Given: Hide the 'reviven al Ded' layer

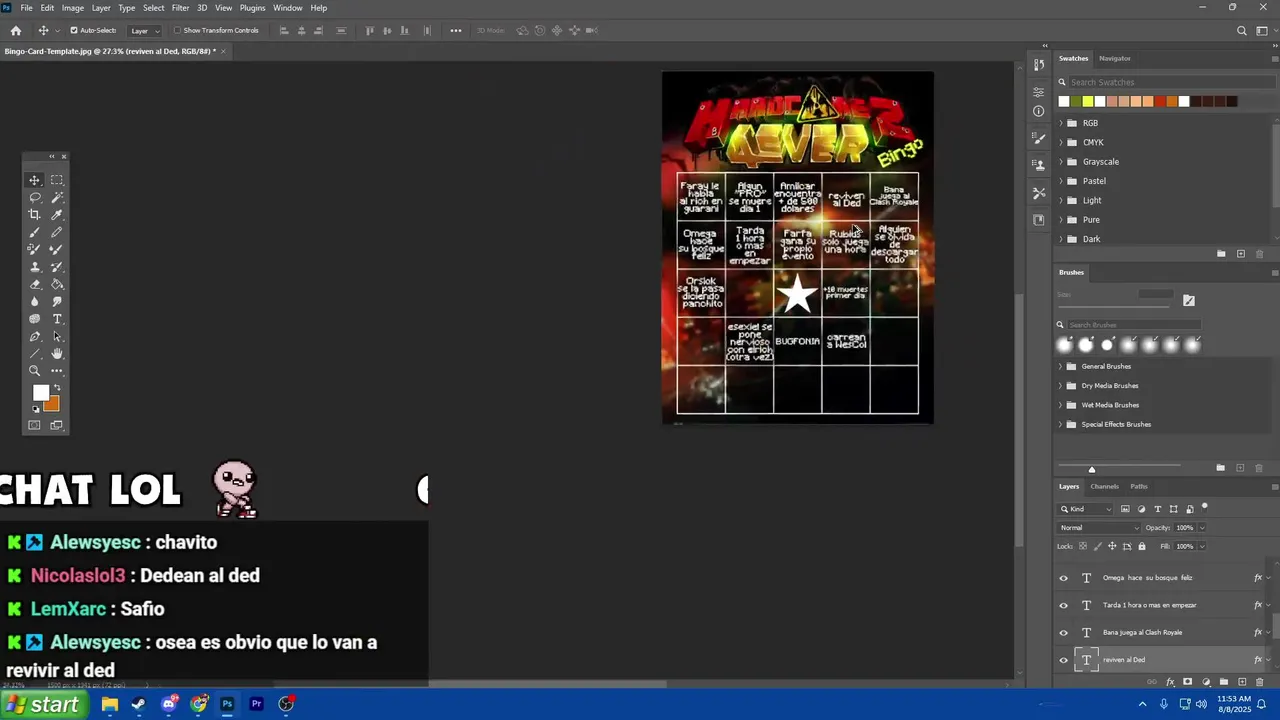Looking at the screenshot, I should (x=1063, y=660).
